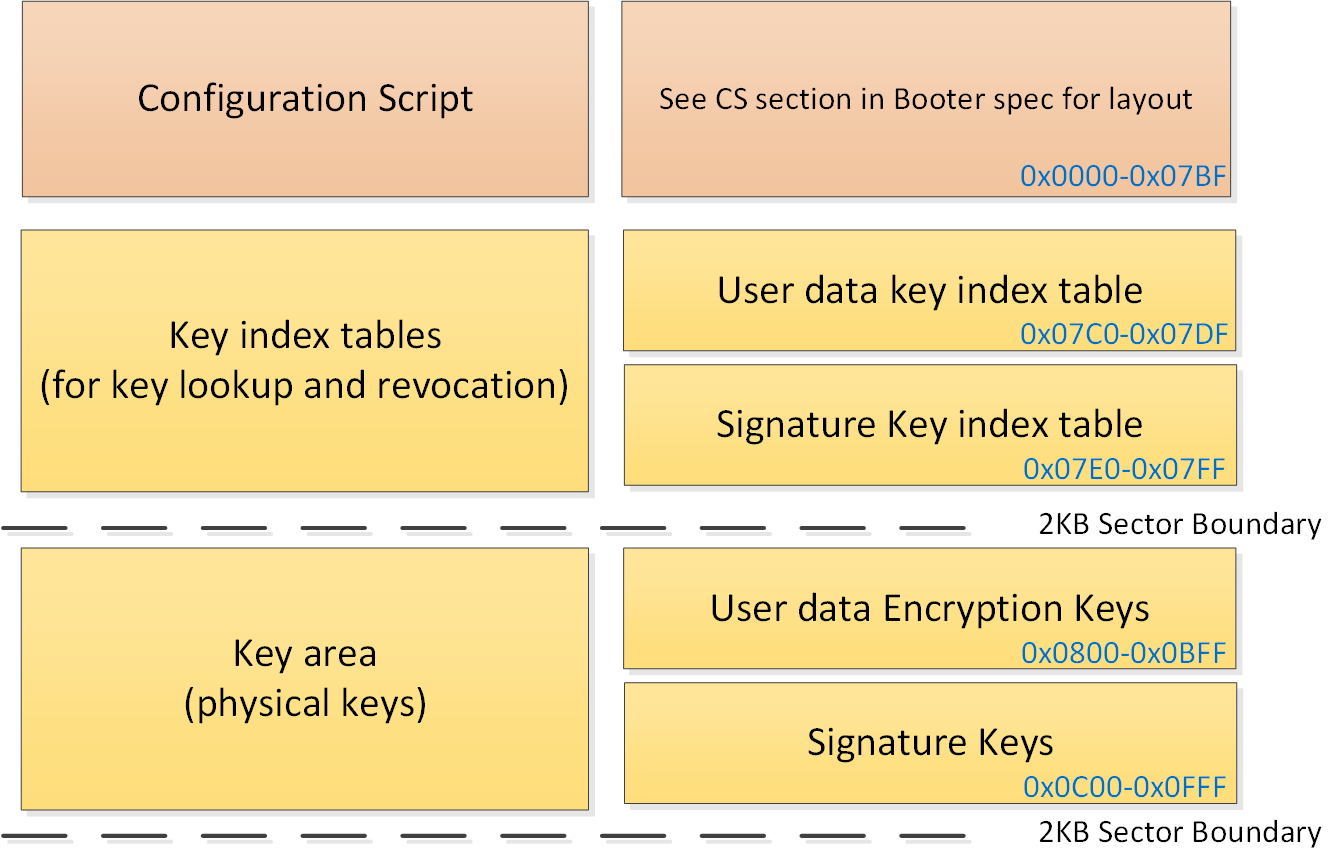This screenshot has width=1340, height=868.
Task: Select the Signature Key index table box
Action: [x=929, y=424]
